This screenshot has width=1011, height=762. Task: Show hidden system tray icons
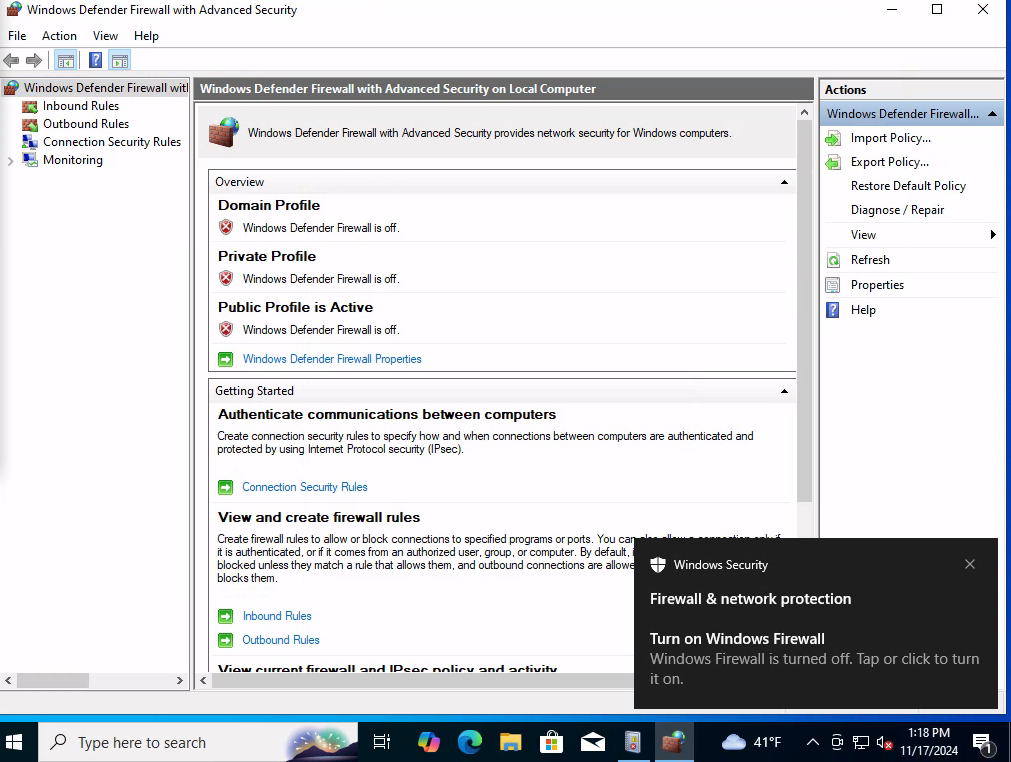[x=812, y=743]
